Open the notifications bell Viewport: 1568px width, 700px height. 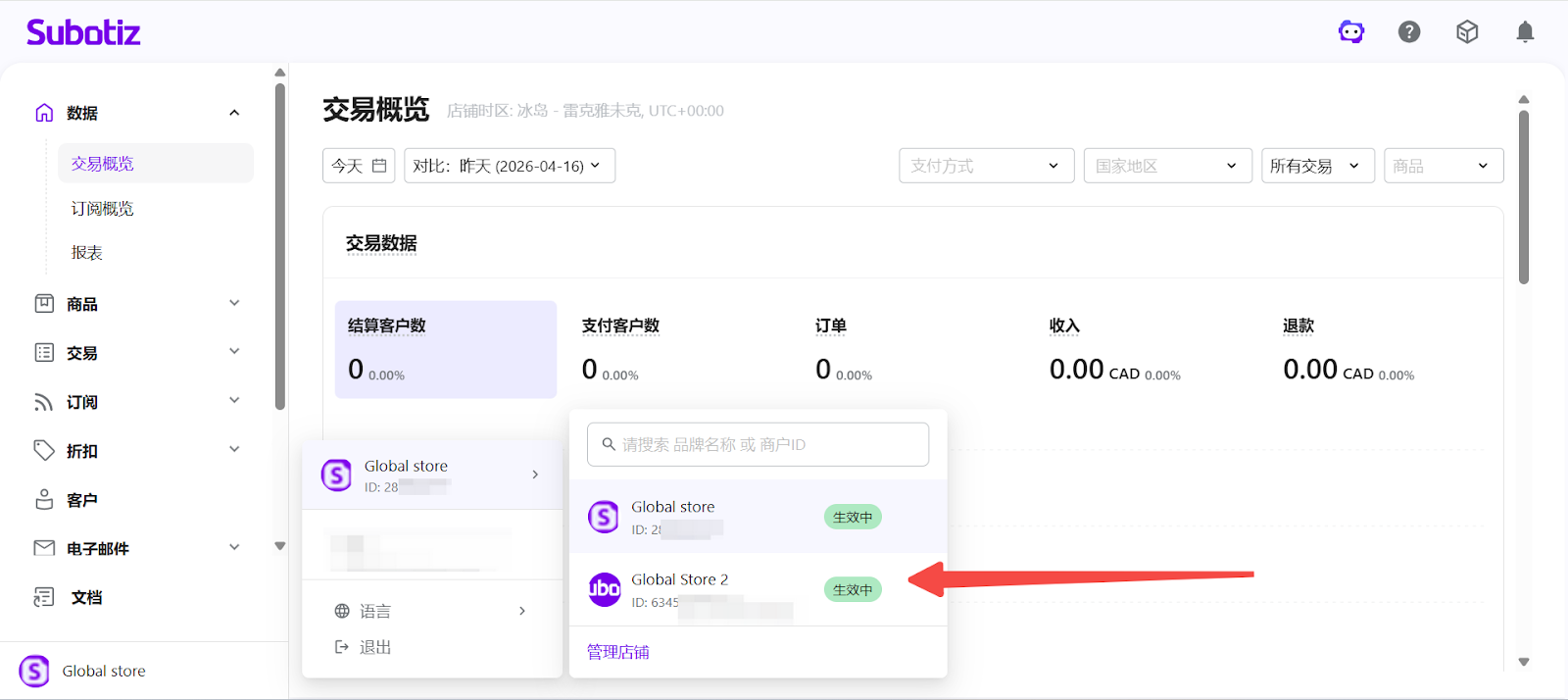click(x=1525, y=32)
